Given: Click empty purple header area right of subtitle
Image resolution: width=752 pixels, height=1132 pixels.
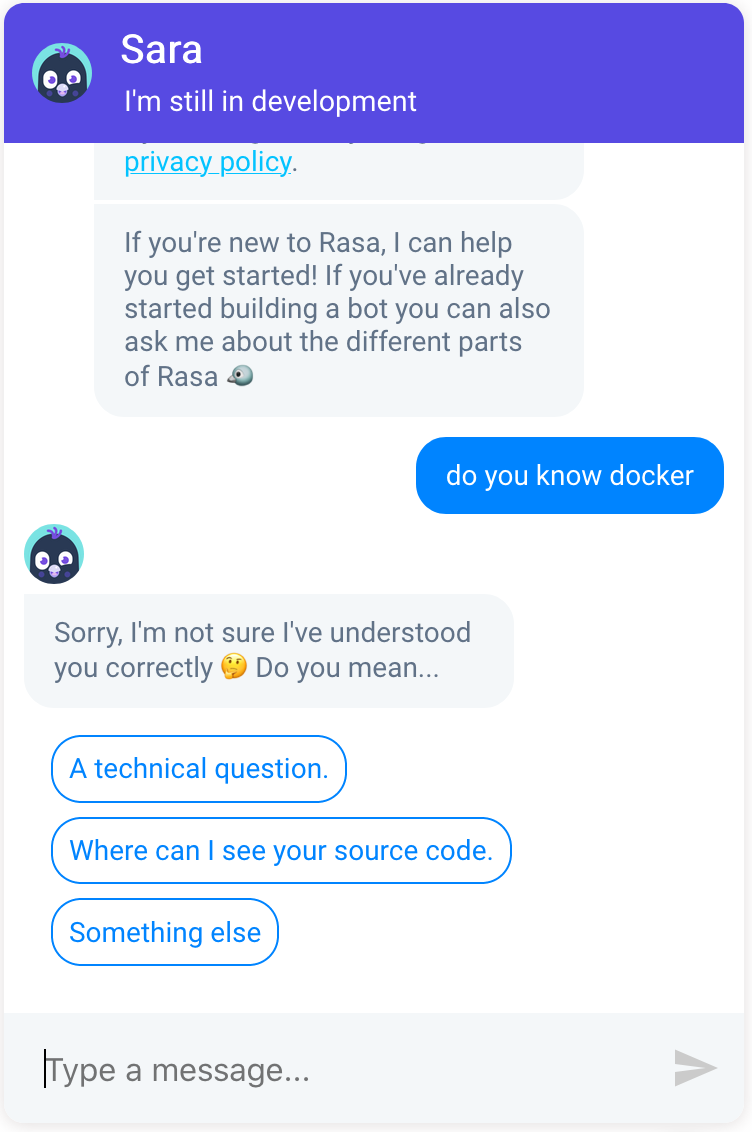Looking at the screenshot, I should pos(577,102).
